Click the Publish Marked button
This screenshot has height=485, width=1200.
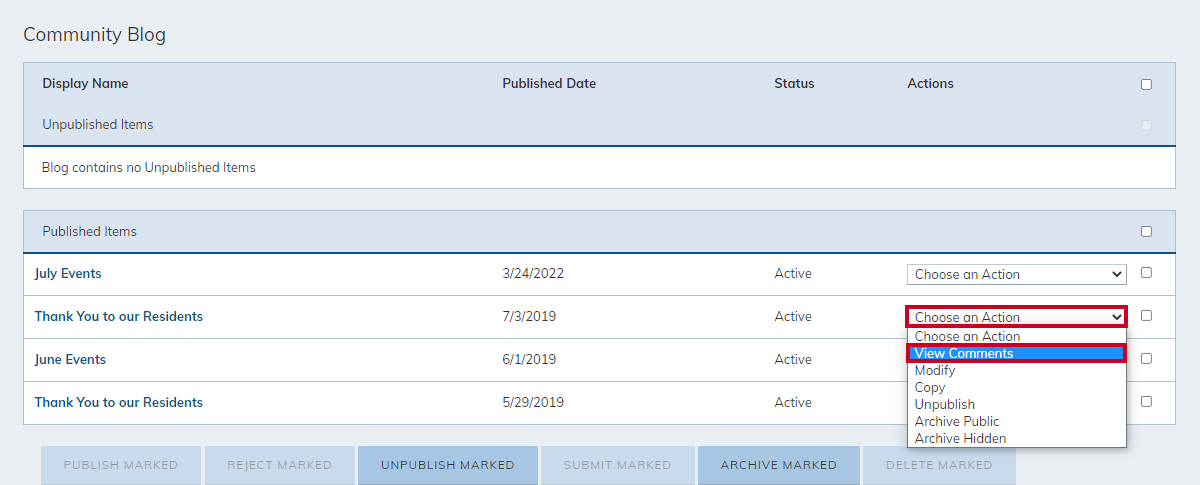(x=121, y=465)
